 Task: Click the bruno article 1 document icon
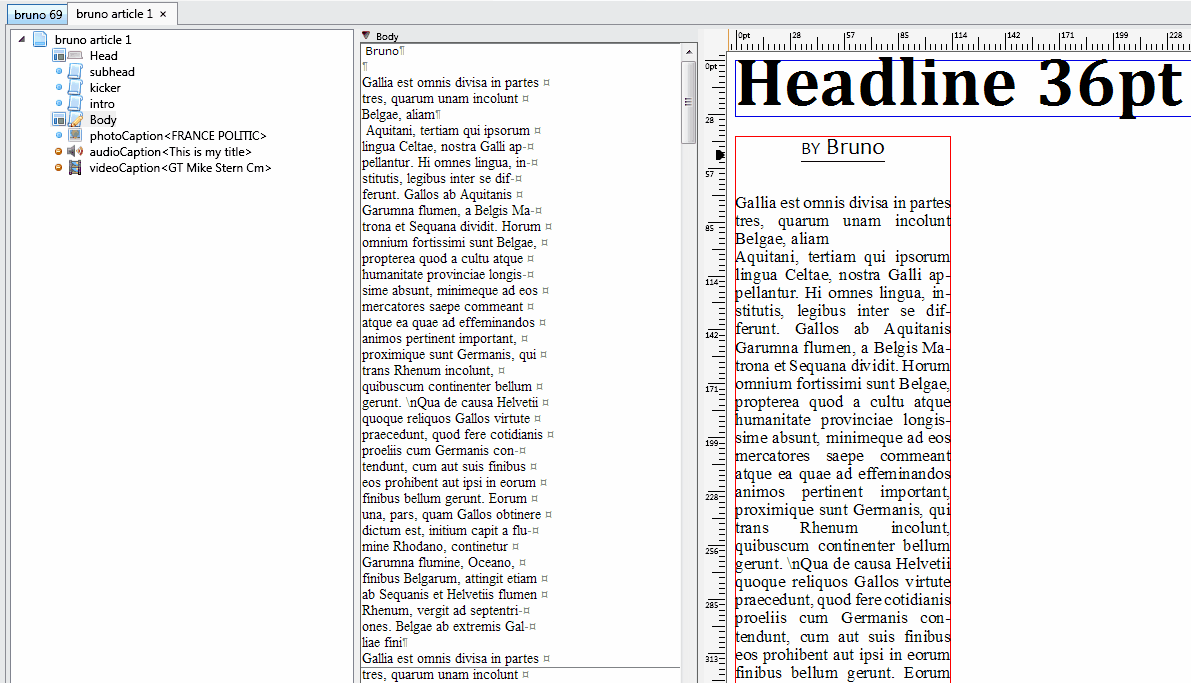click(40, 40)
